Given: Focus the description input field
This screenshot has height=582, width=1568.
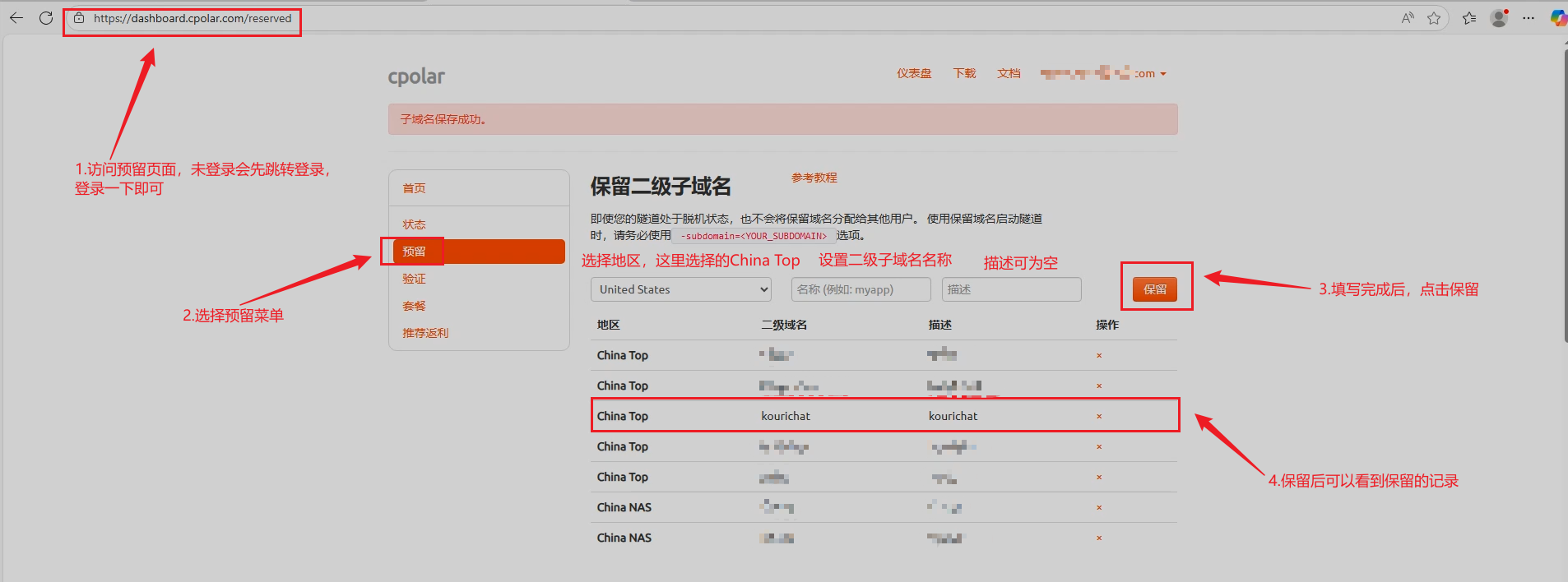Looking at the screenshot, I should click(1011, 289).
